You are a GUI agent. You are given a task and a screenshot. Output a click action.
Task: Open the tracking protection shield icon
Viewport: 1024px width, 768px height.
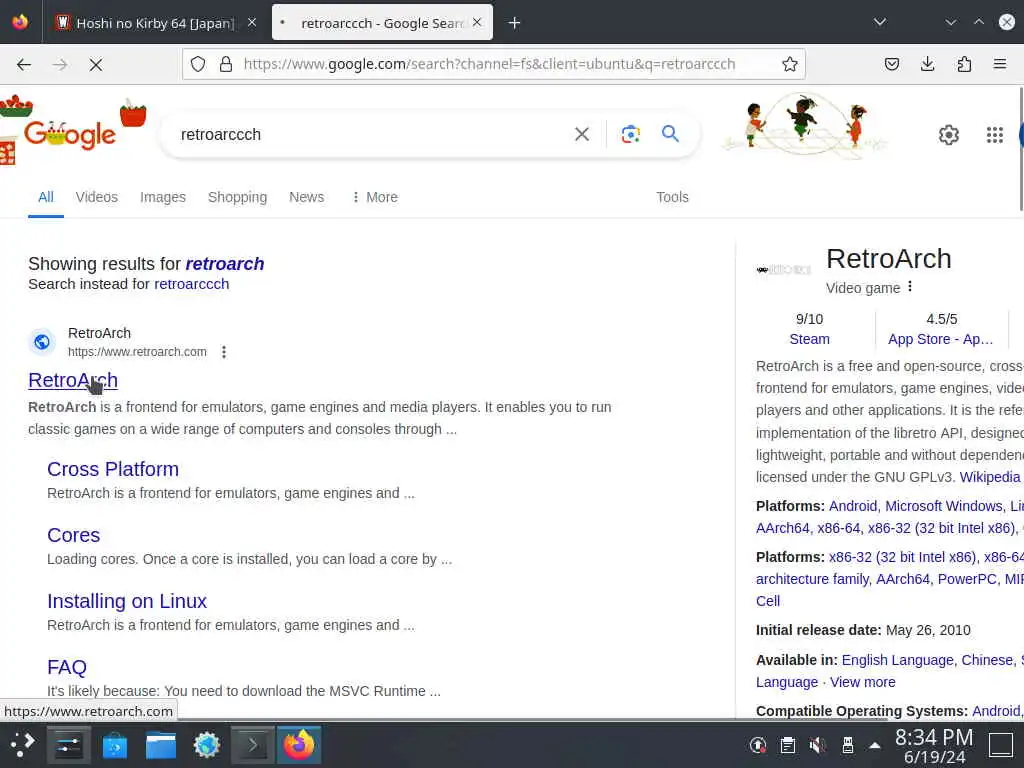tap(198, 64)
